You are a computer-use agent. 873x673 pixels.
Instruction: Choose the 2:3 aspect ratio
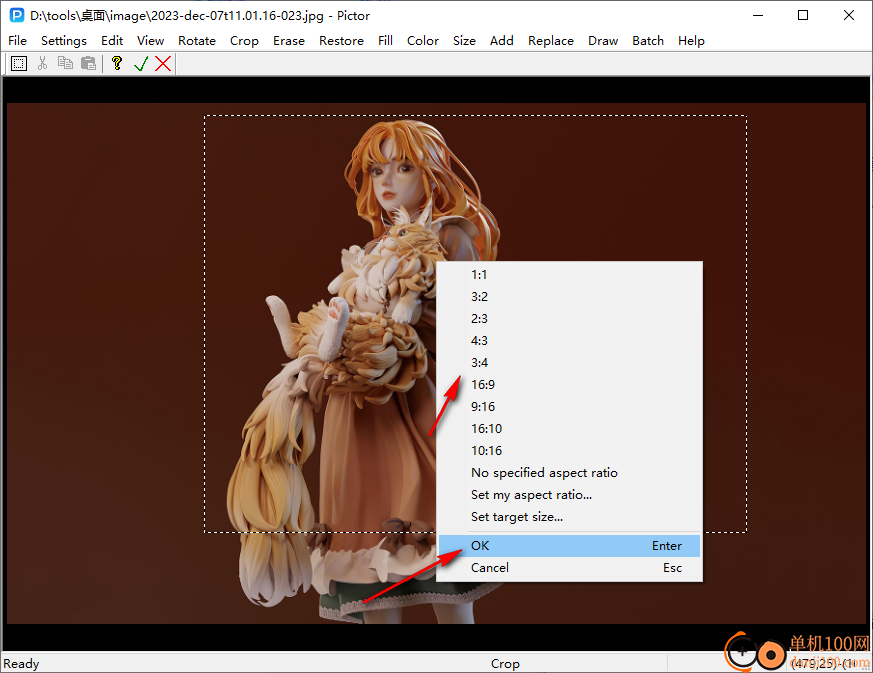coord(569,318)
